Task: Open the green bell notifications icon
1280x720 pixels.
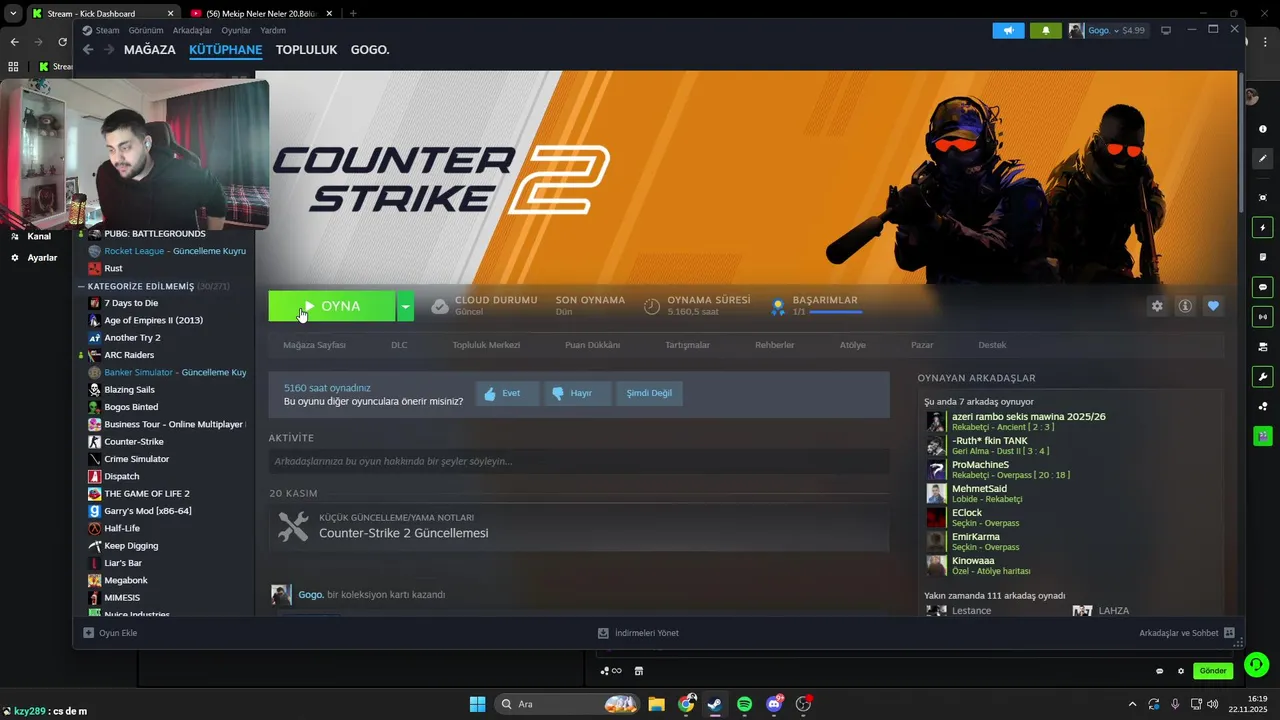Action: pyautogui.click(x=1046, y=30)
